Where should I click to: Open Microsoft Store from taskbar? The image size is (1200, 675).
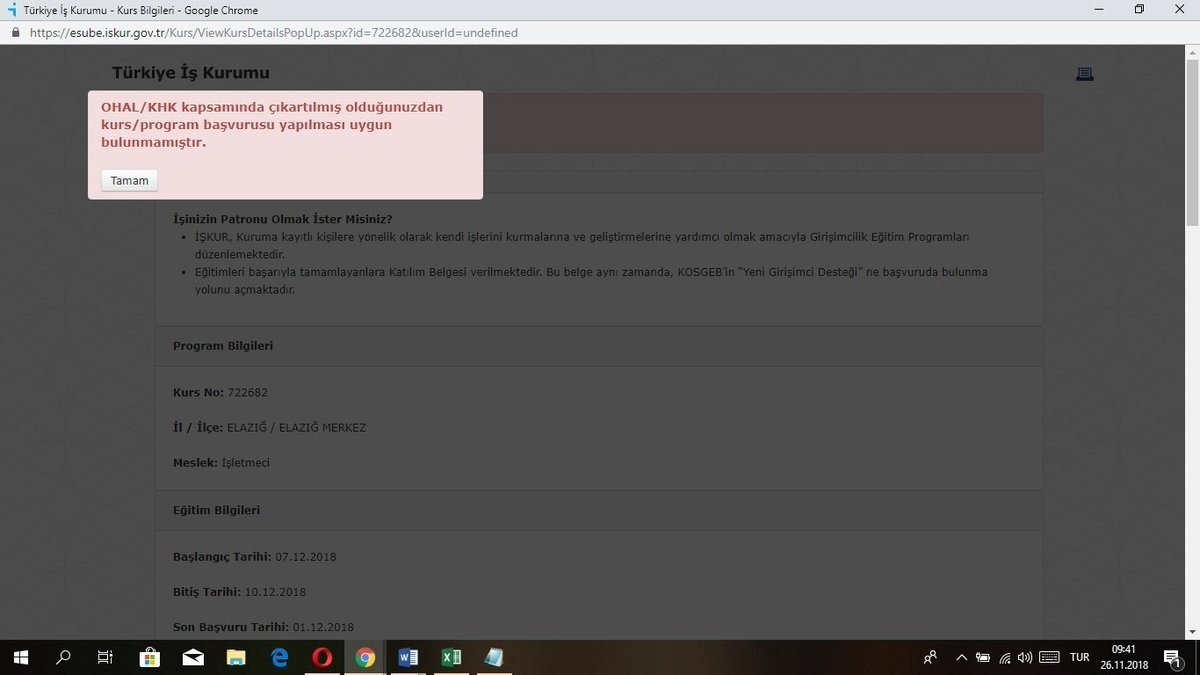(150, 657)
